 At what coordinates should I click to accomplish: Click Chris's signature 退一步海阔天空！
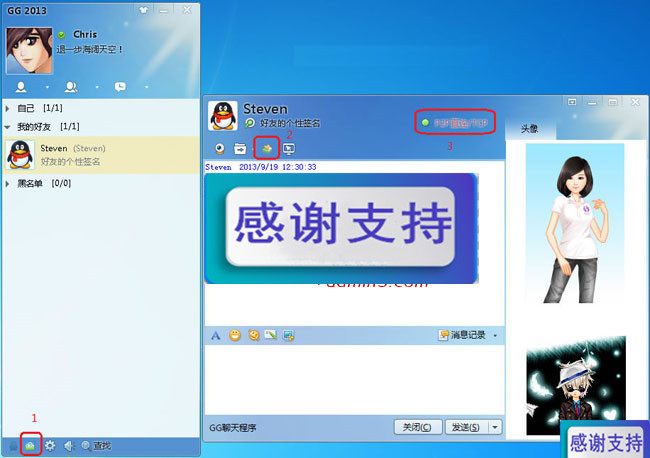tap(90, 49)
